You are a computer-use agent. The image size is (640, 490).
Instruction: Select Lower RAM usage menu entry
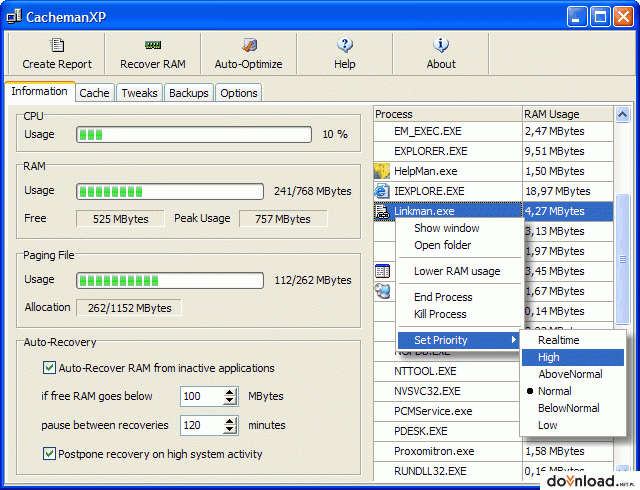[457, 271]
